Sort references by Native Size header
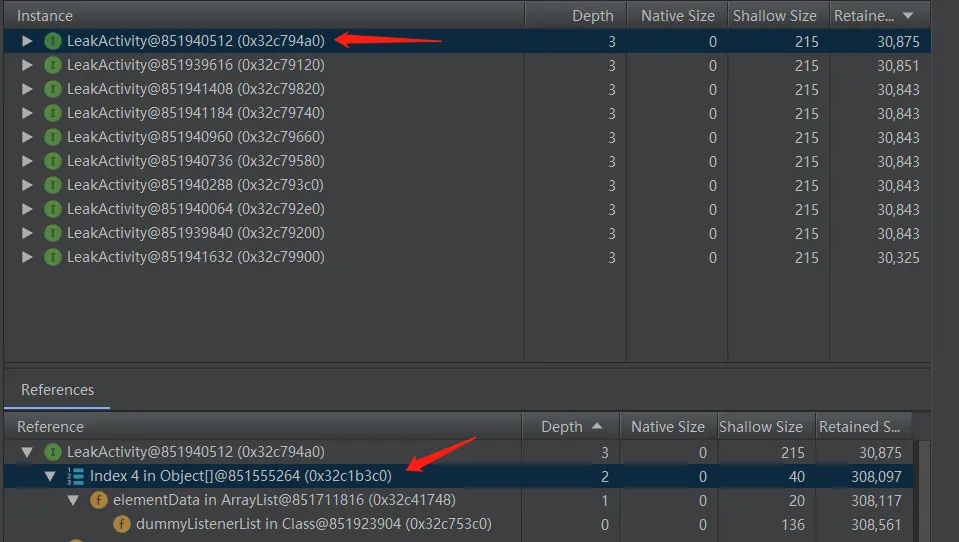The width and height of the screenshot is (959, 542). point(668,426)
